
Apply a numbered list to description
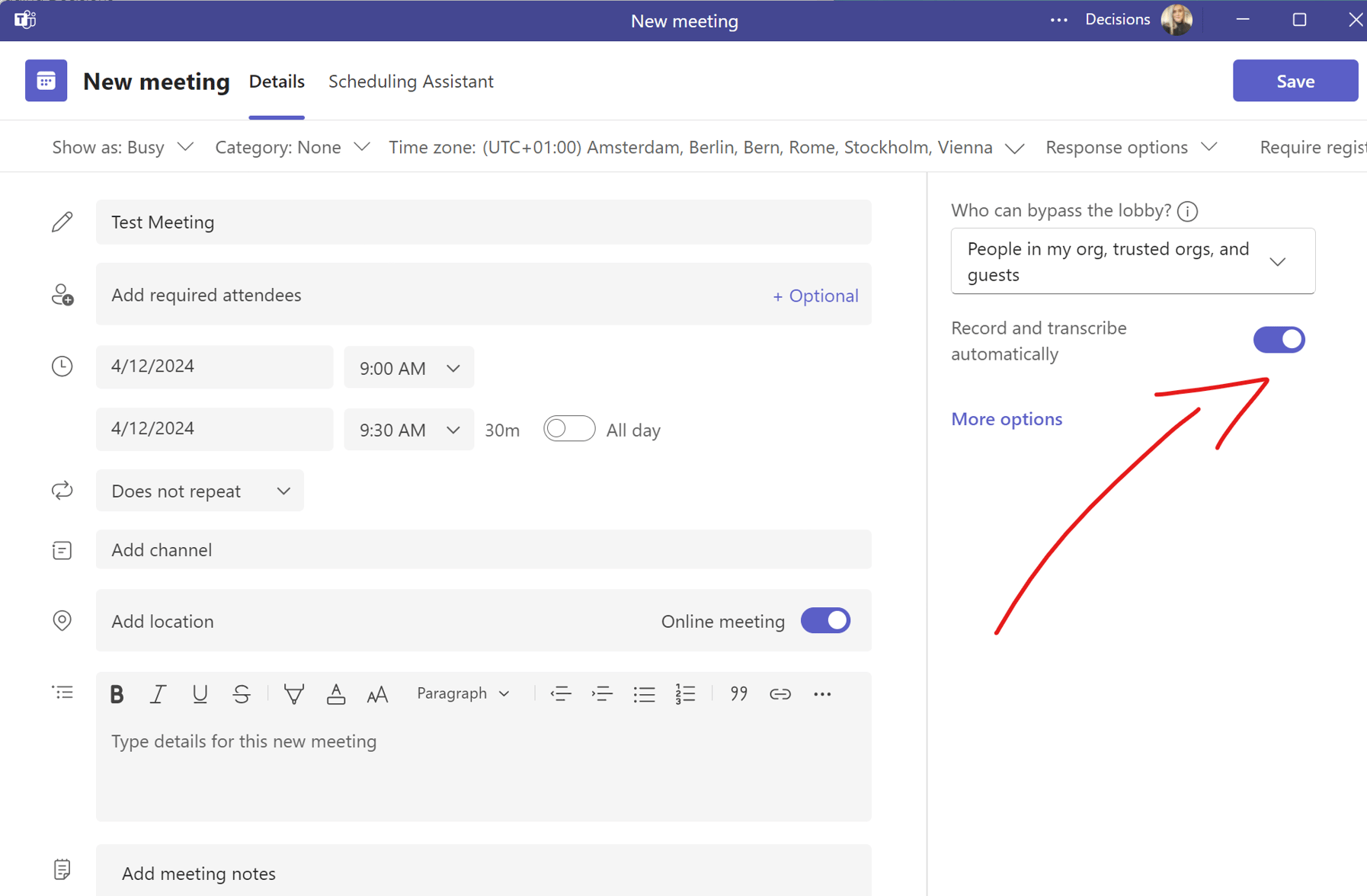pyautogui.click(x=684, y=693)
